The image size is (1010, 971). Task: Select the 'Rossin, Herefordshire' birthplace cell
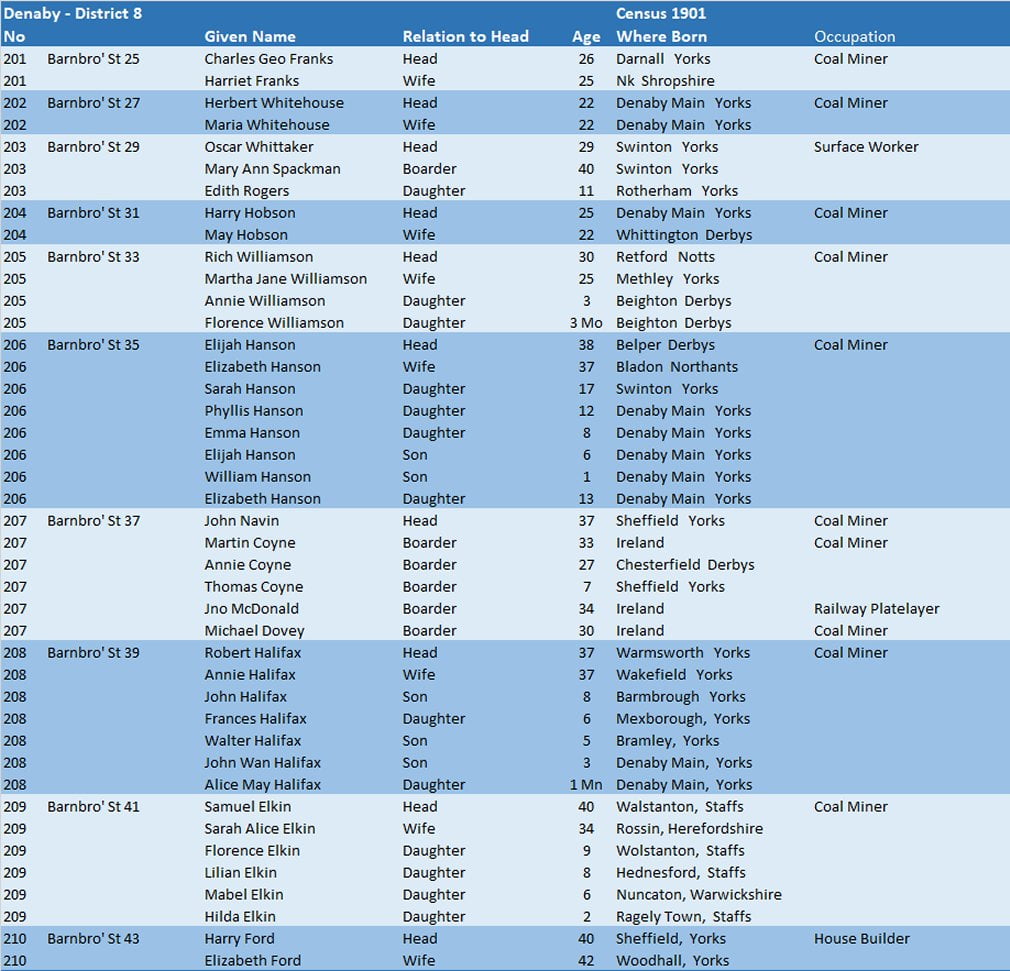coord(689,829)
